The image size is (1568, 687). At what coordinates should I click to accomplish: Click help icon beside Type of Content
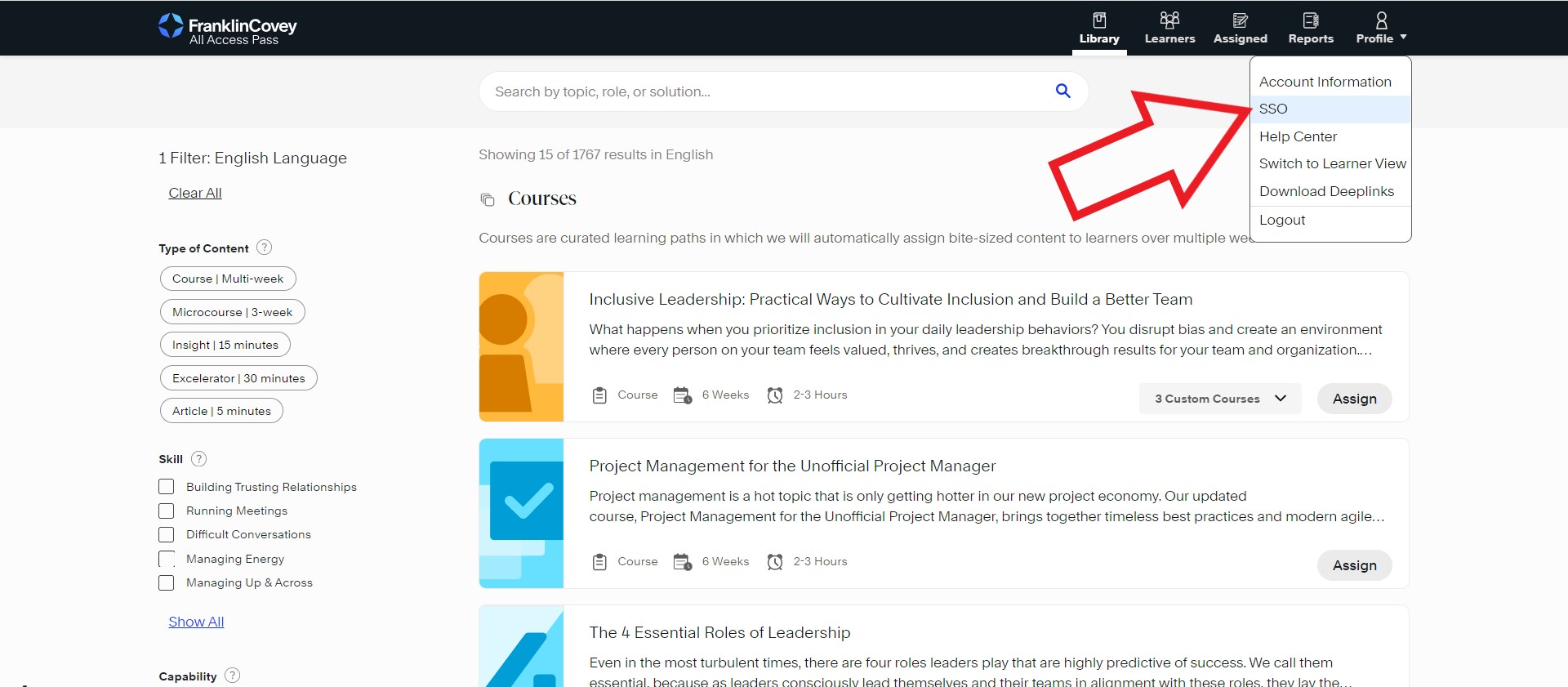[264, 248]
